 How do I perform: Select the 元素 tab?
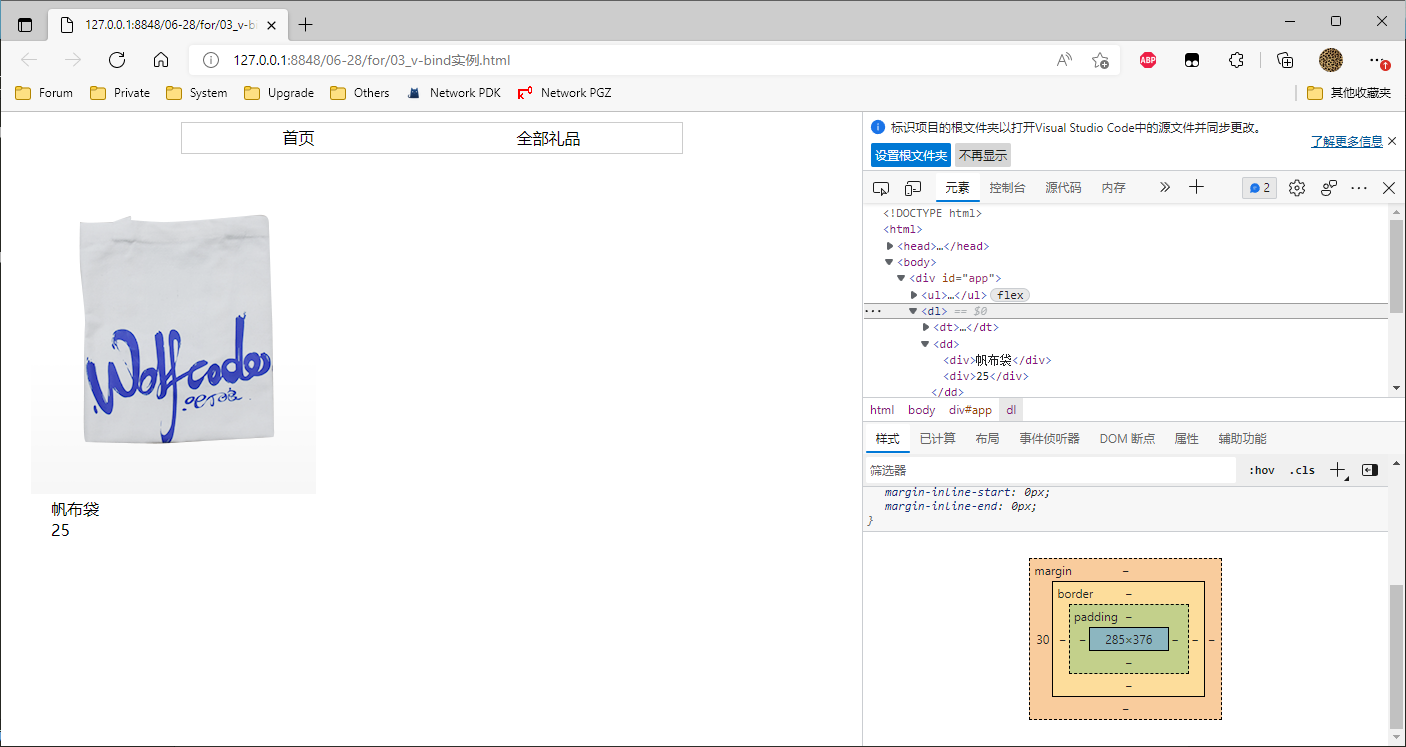pos(957,188)
